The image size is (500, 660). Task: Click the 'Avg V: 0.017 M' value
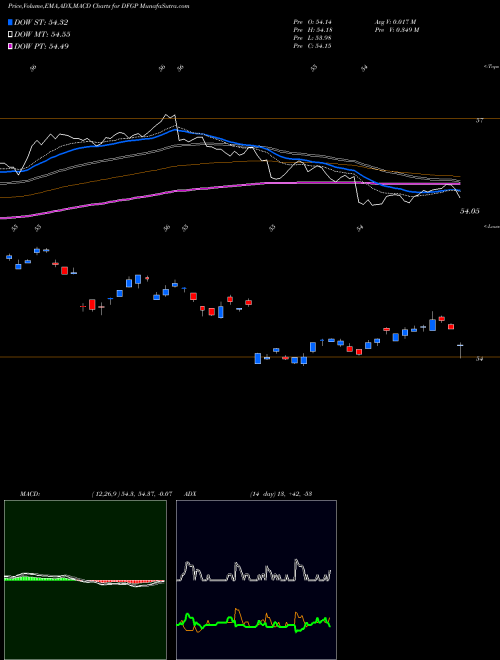point(395,22)
